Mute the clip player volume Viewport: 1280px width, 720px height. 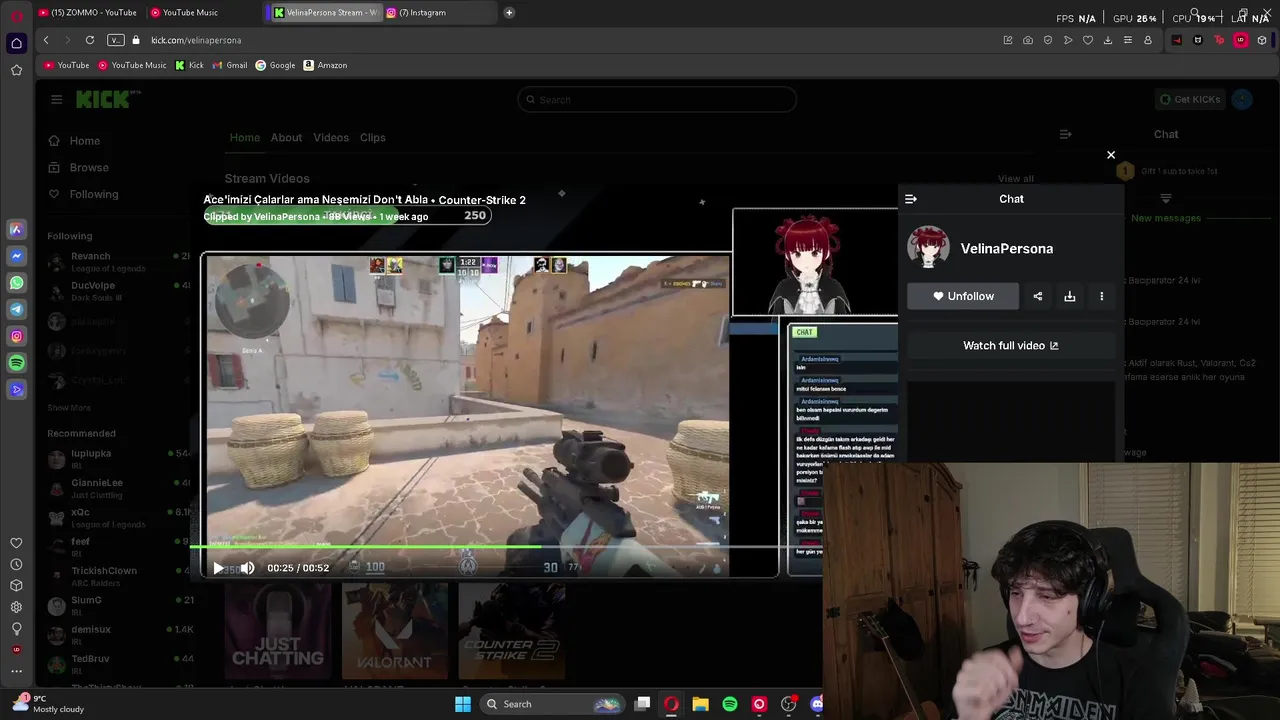[x=247, y=568]
